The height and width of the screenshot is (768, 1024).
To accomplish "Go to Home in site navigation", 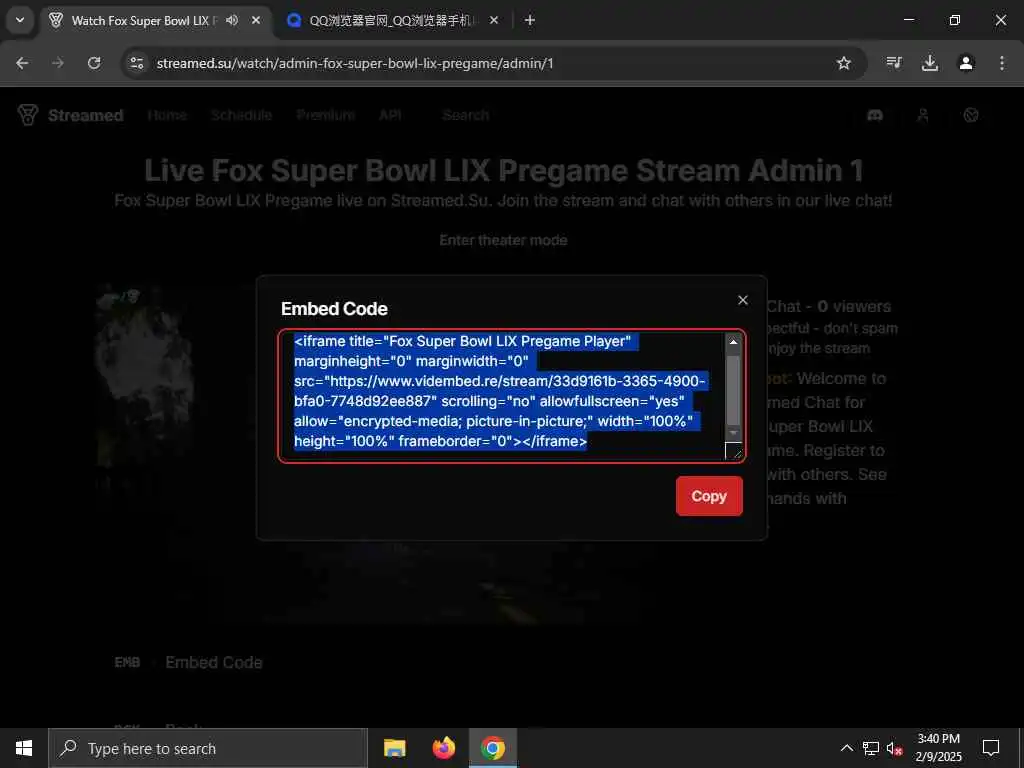I will coord(167,115).
